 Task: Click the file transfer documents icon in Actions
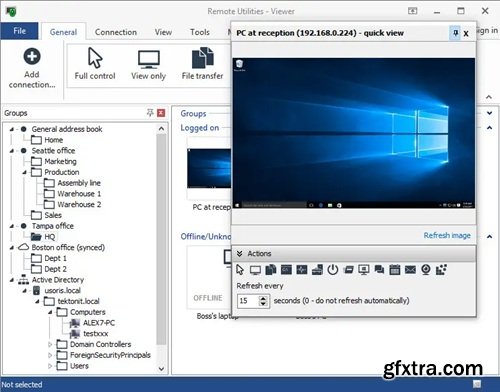tap(271, 270)
